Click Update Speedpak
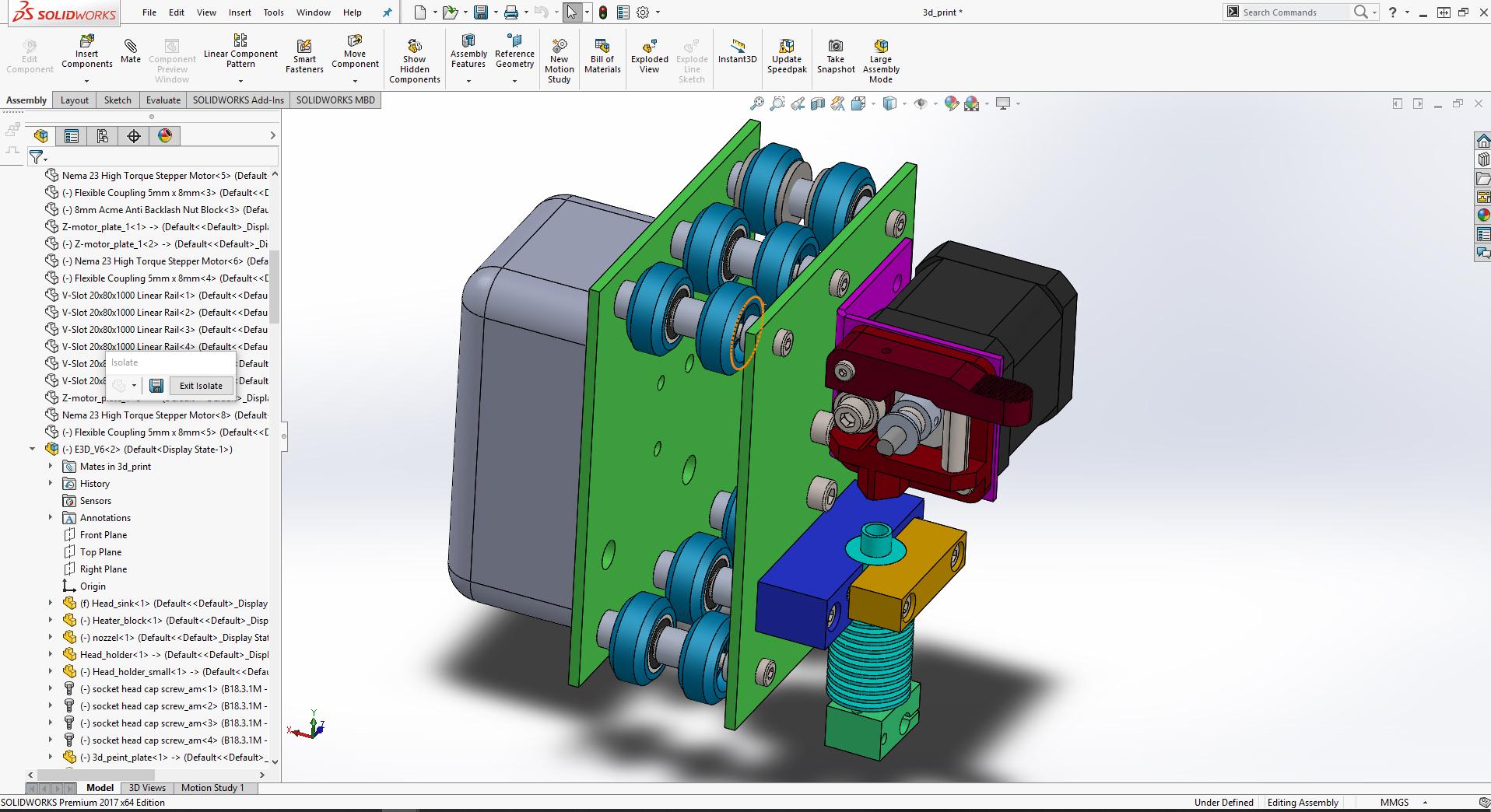Viewport: 1491px width, 812px height. pyautogui.click(x=787, y=56)
